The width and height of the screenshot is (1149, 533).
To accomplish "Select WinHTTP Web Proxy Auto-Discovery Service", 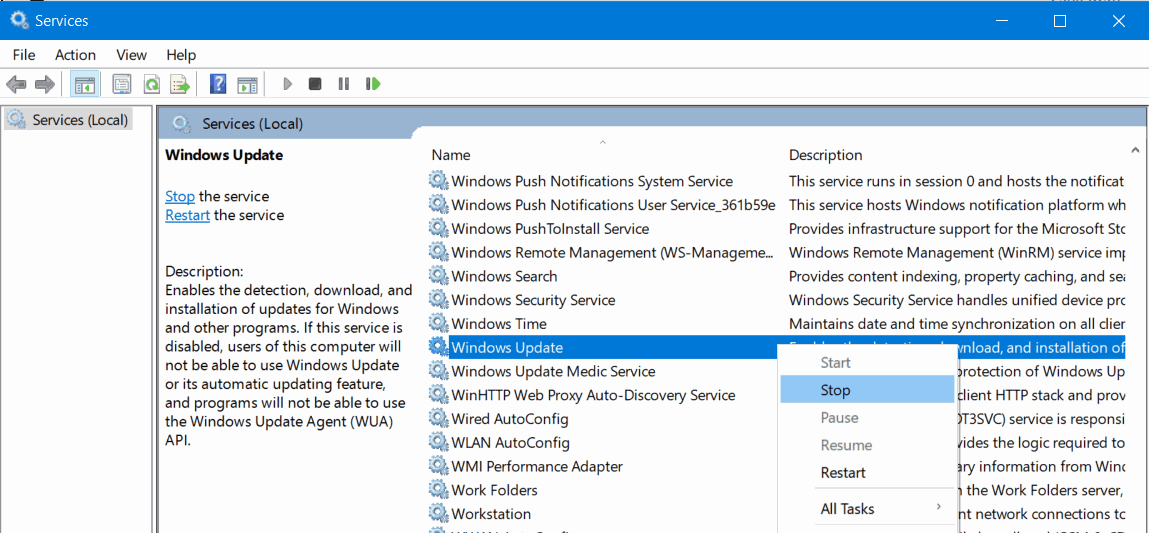I will [x=593, y=395].
